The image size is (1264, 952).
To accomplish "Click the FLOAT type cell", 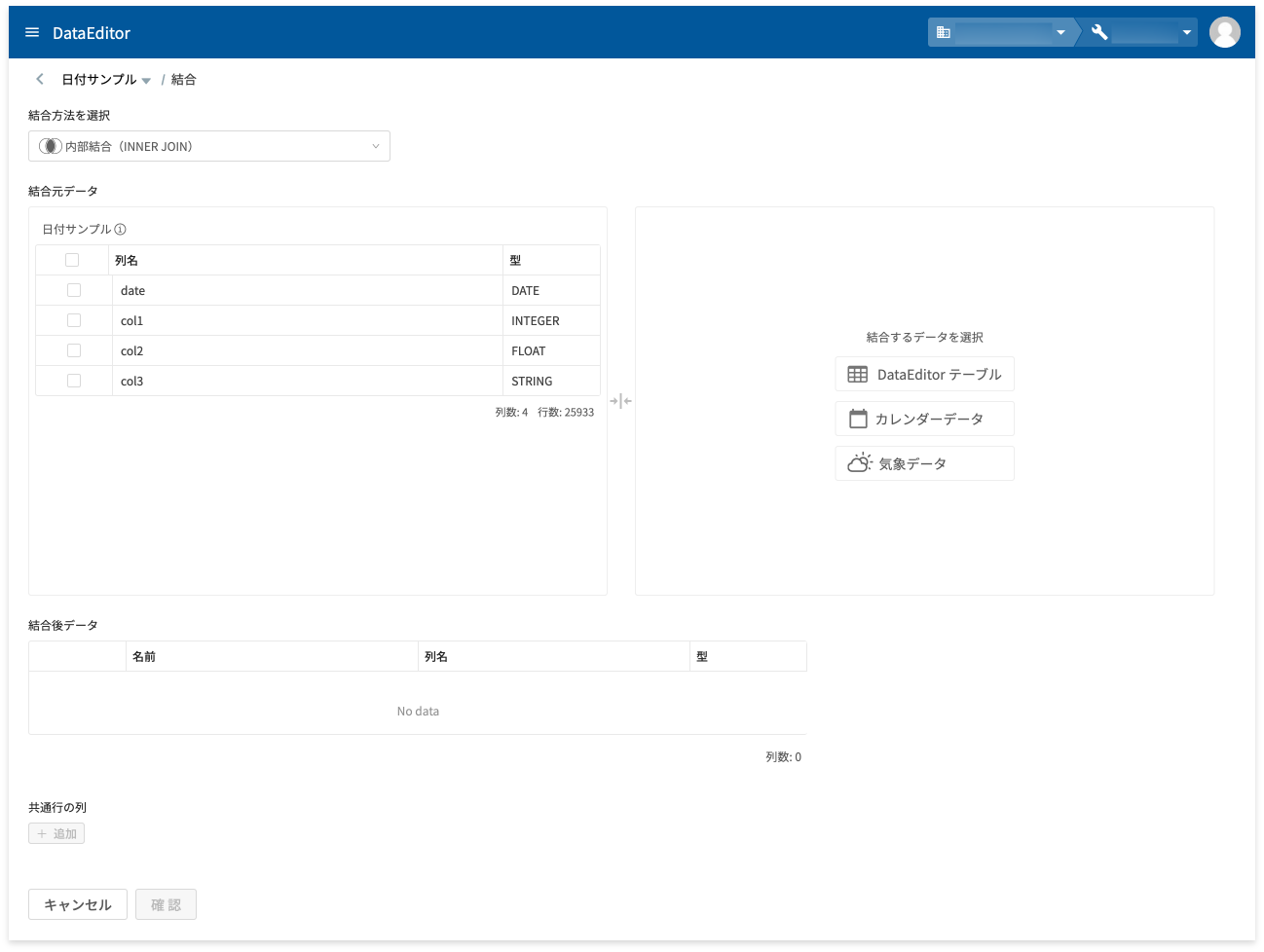I will [x=551, y=350].
